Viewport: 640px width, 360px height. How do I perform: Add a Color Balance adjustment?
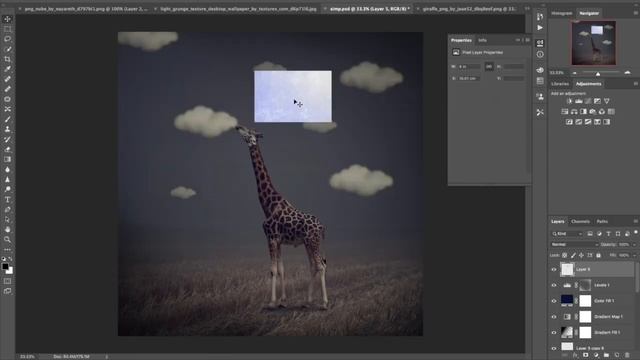574,111
